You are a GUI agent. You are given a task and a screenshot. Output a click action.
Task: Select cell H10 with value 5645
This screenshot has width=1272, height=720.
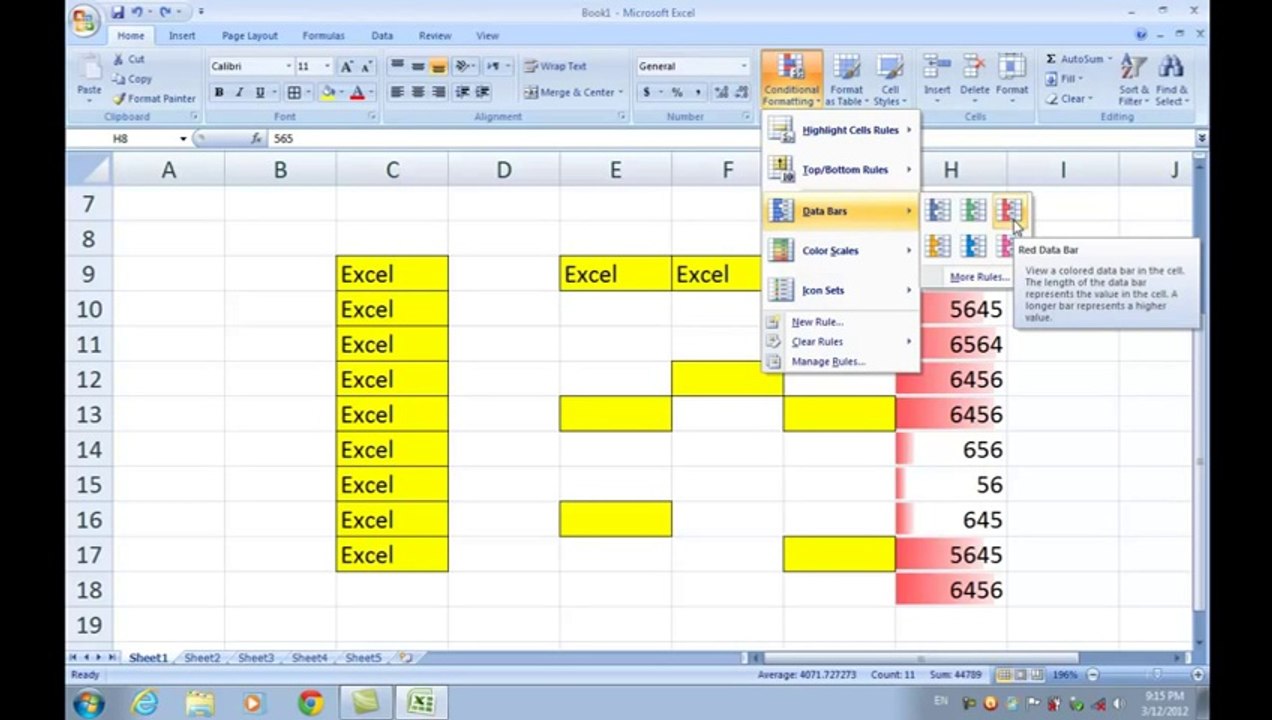(951, 309)
